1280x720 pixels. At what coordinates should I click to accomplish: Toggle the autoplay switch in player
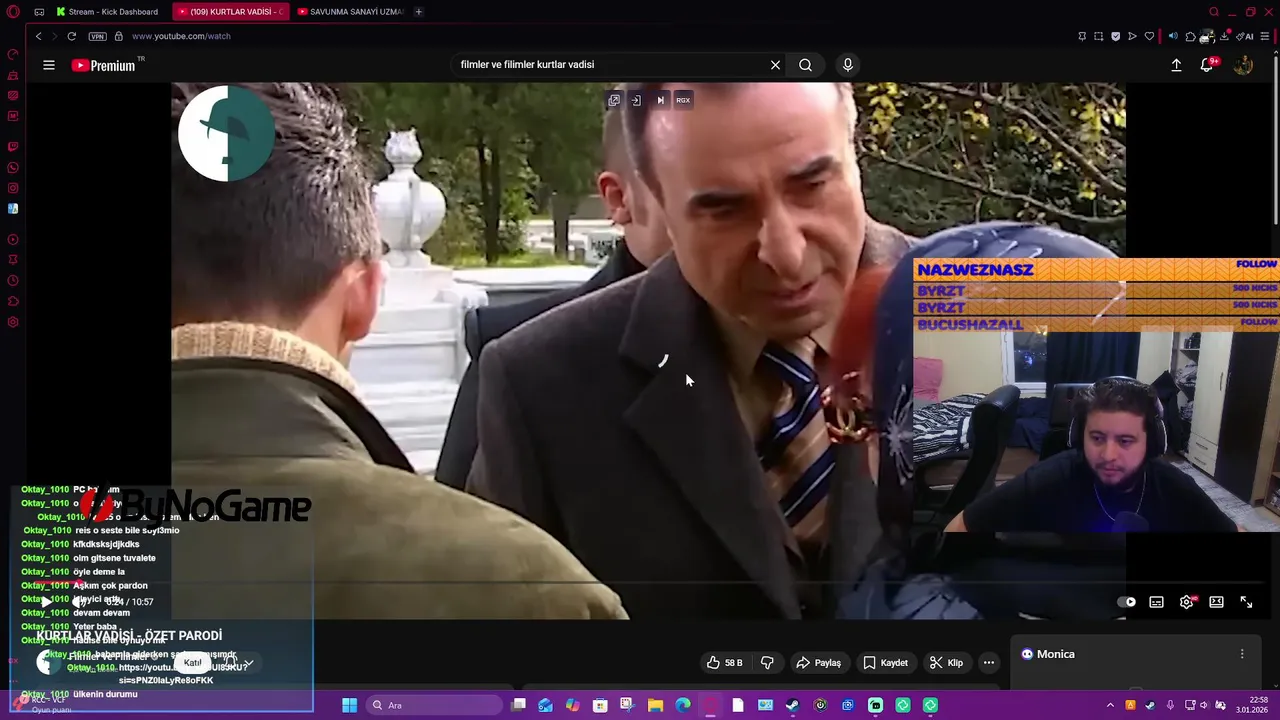point(1127,602)
